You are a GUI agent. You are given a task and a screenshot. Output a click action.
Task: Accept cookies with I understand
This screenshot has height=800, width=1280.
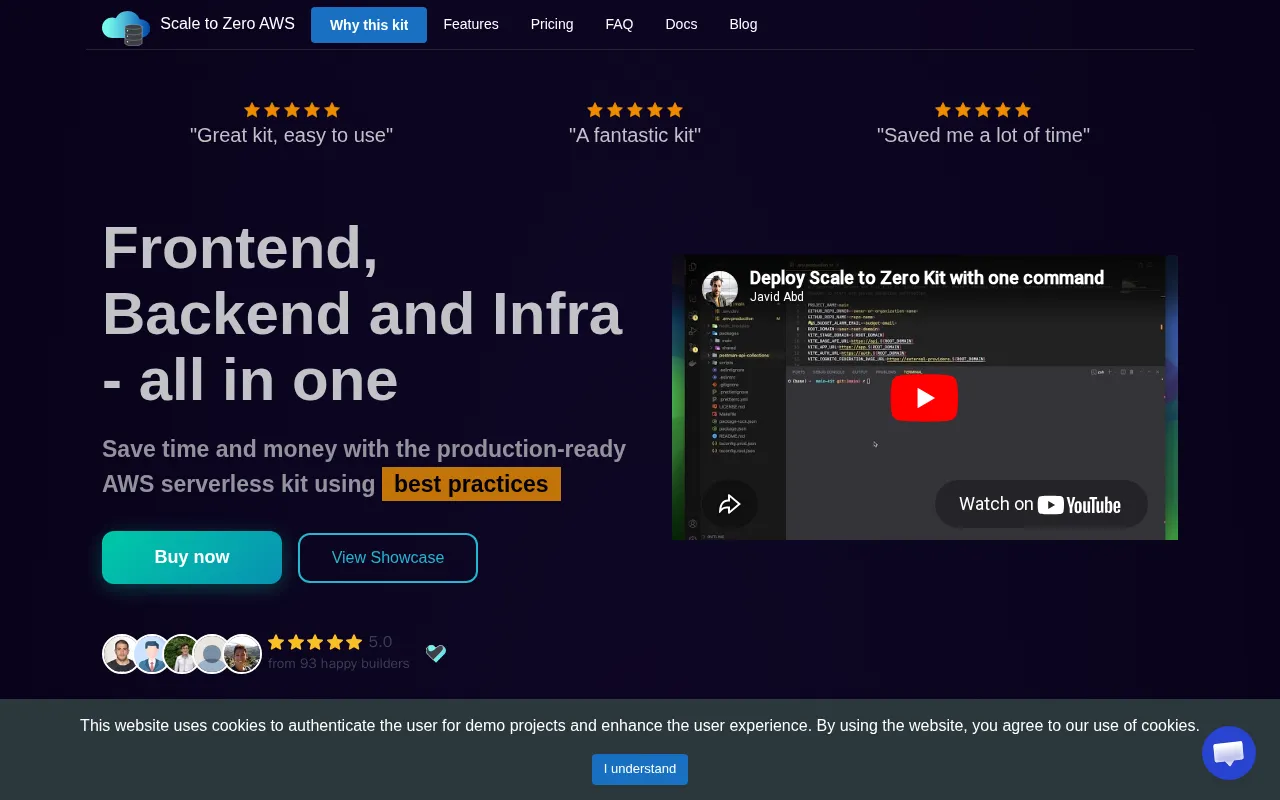pyautogui.click(x=640, y=769)
